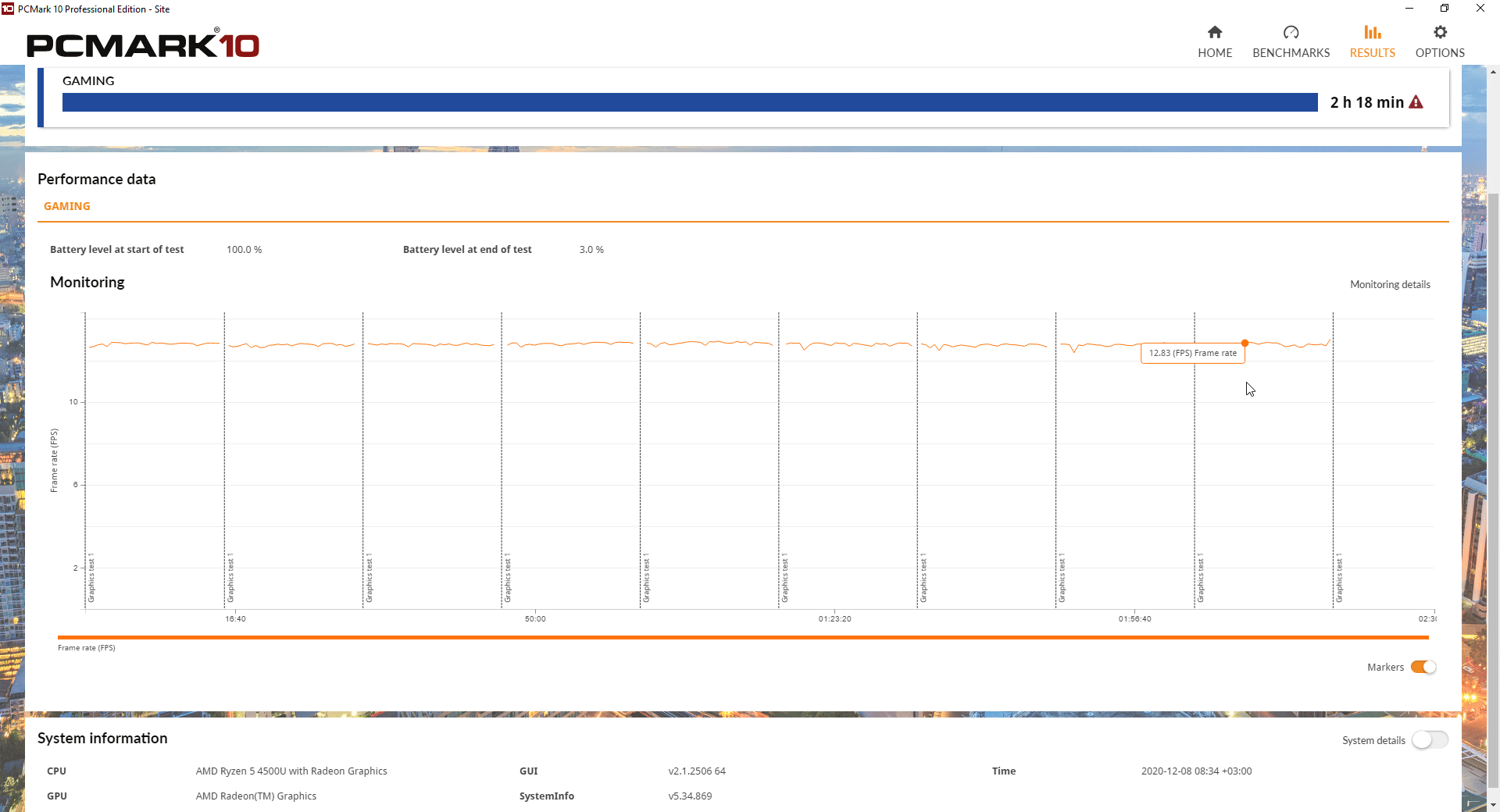Screen dimensions: 1500x812
Task: Click the 01:56:40 time axis label
Action: coord(1134,618)
